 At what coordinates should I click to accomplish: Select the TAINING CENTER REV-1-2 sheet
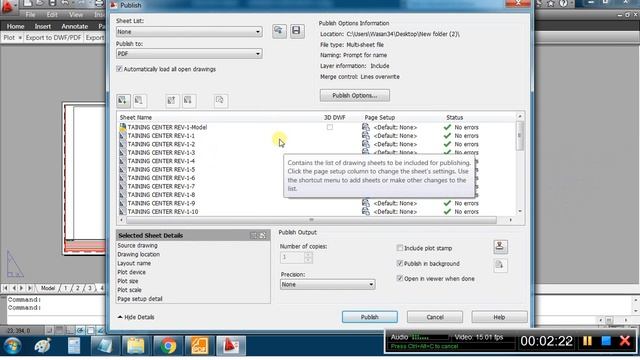point(161,144)
